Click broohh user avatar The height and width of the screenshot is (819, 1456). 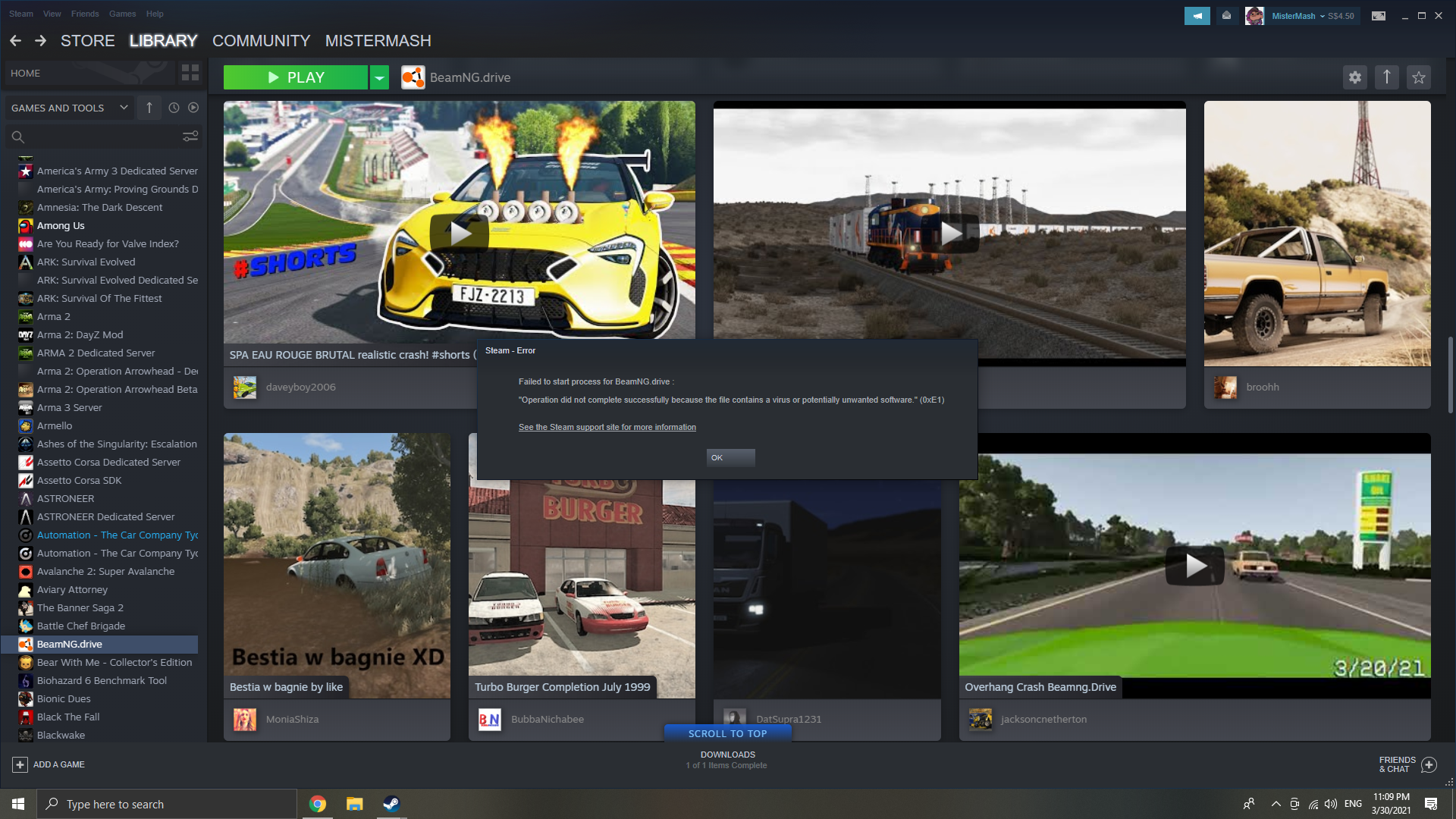1225,388
